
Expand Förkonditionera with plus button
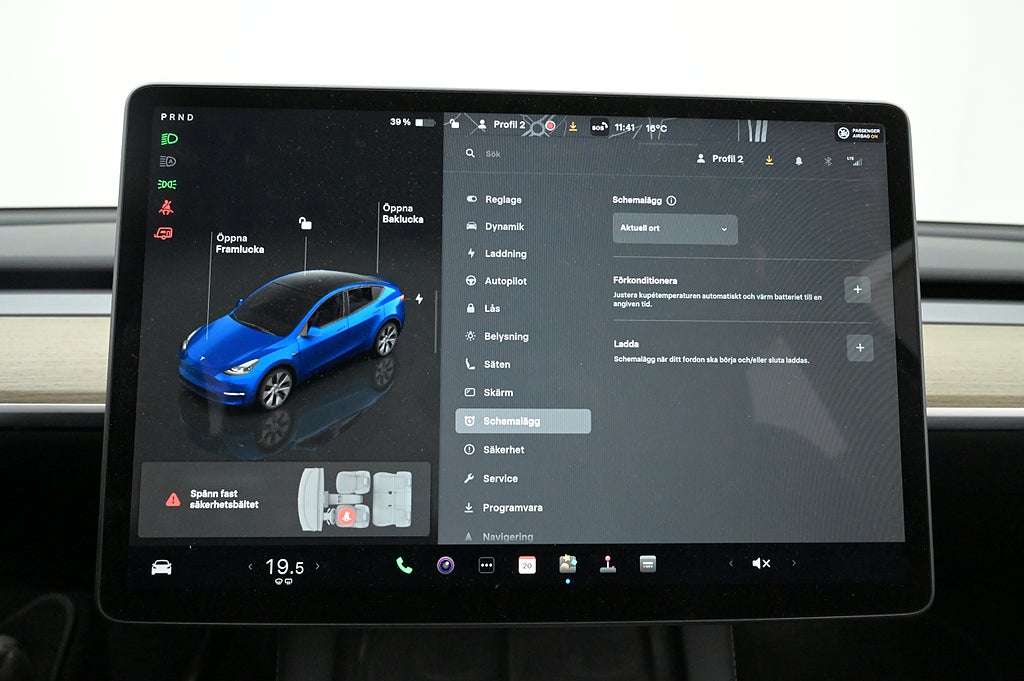tap(857, 290)
